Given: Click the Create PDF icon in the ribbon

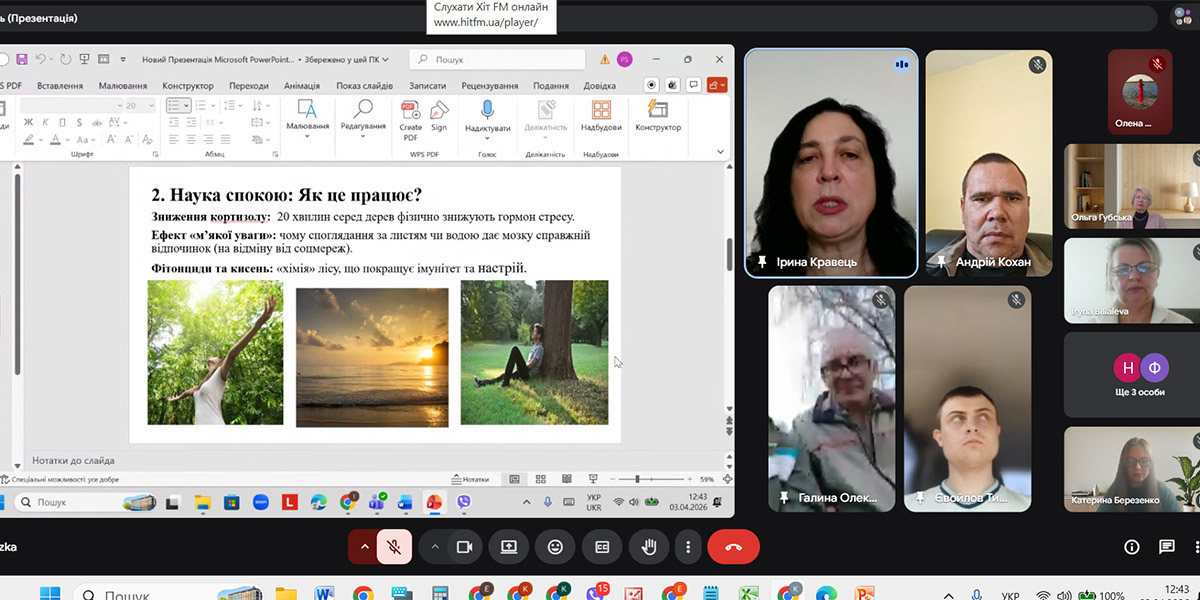Looking at the screenshot, I should pos(410,114).
